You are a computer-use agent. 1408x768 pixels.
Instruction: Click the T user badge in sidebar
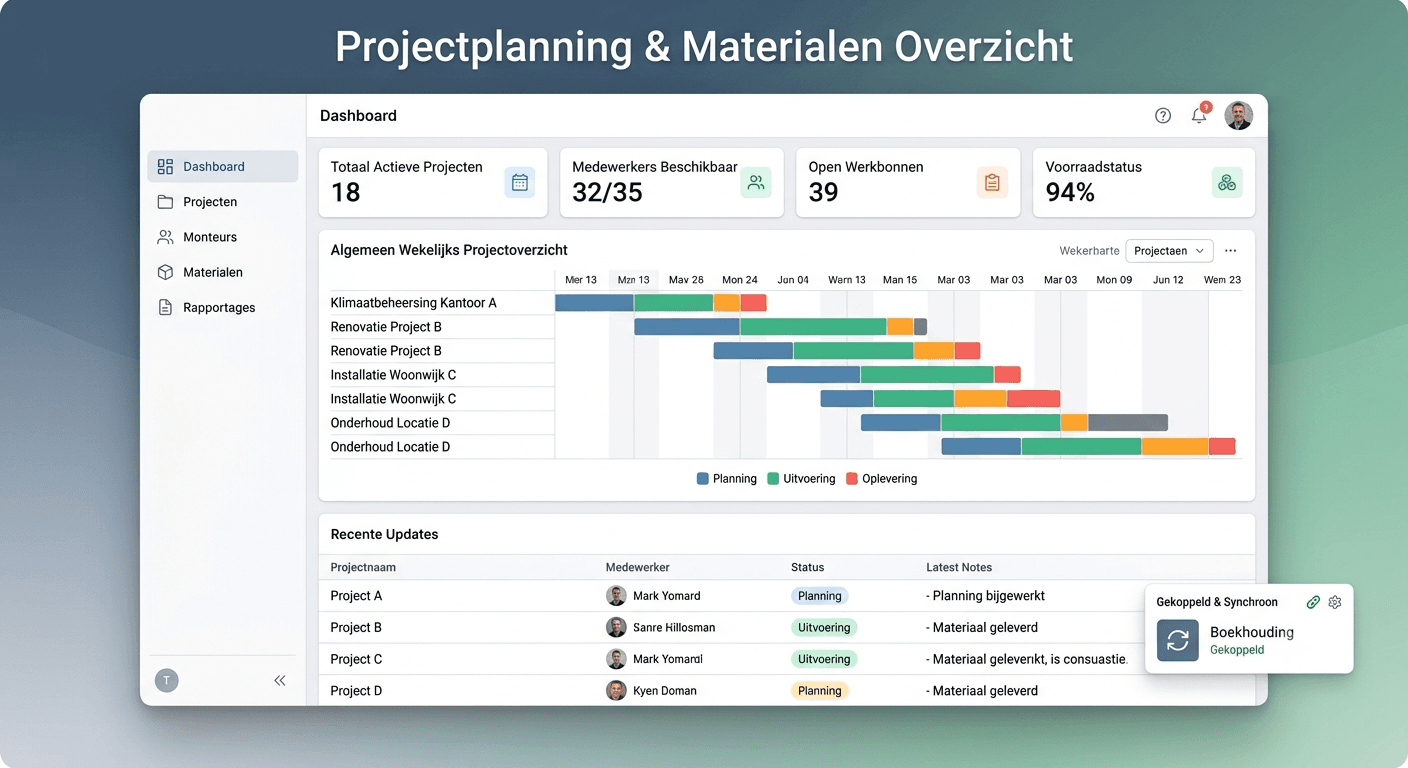click(167, 681)
